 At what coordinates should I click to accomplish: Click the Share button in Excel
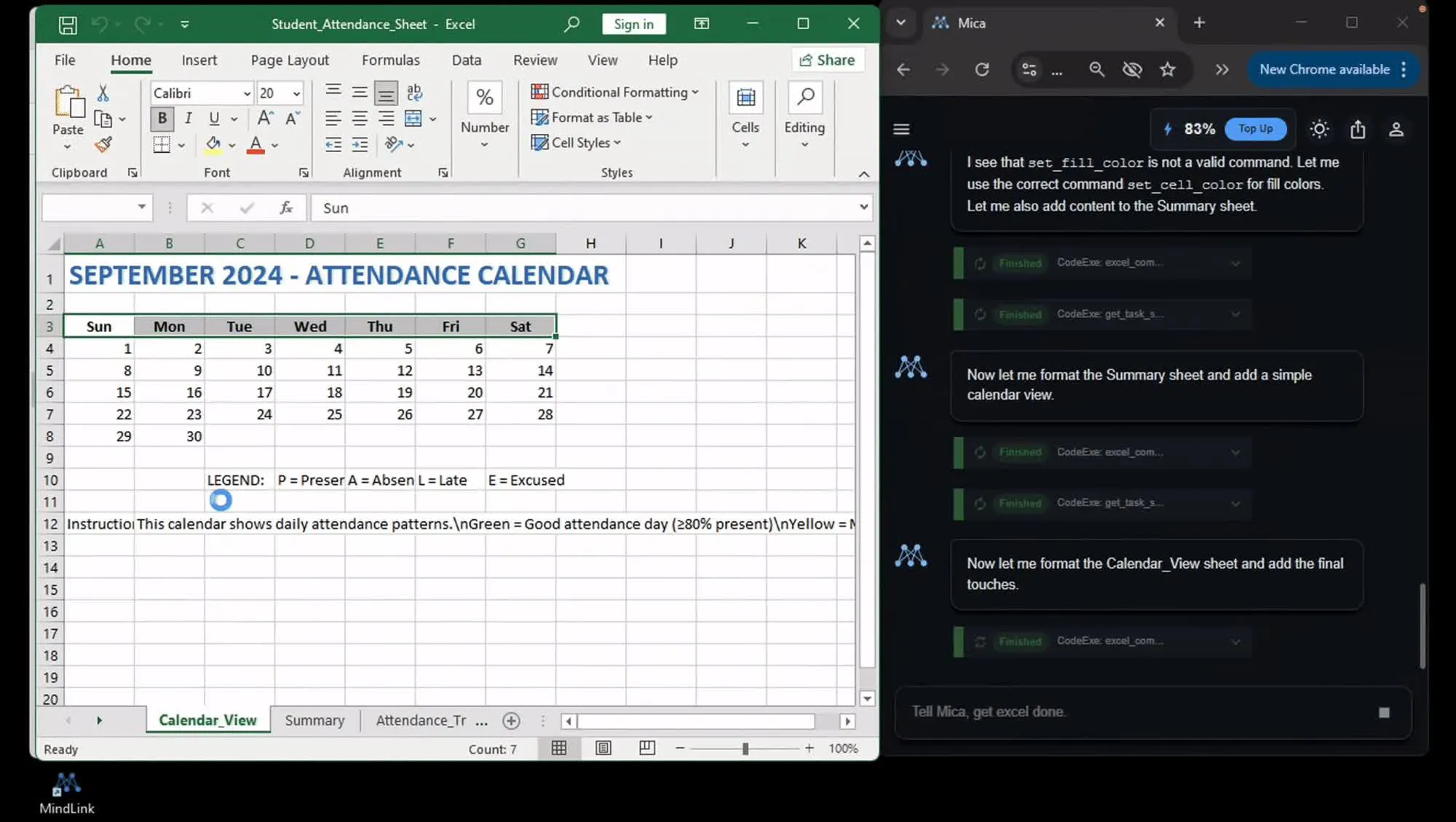828,60
